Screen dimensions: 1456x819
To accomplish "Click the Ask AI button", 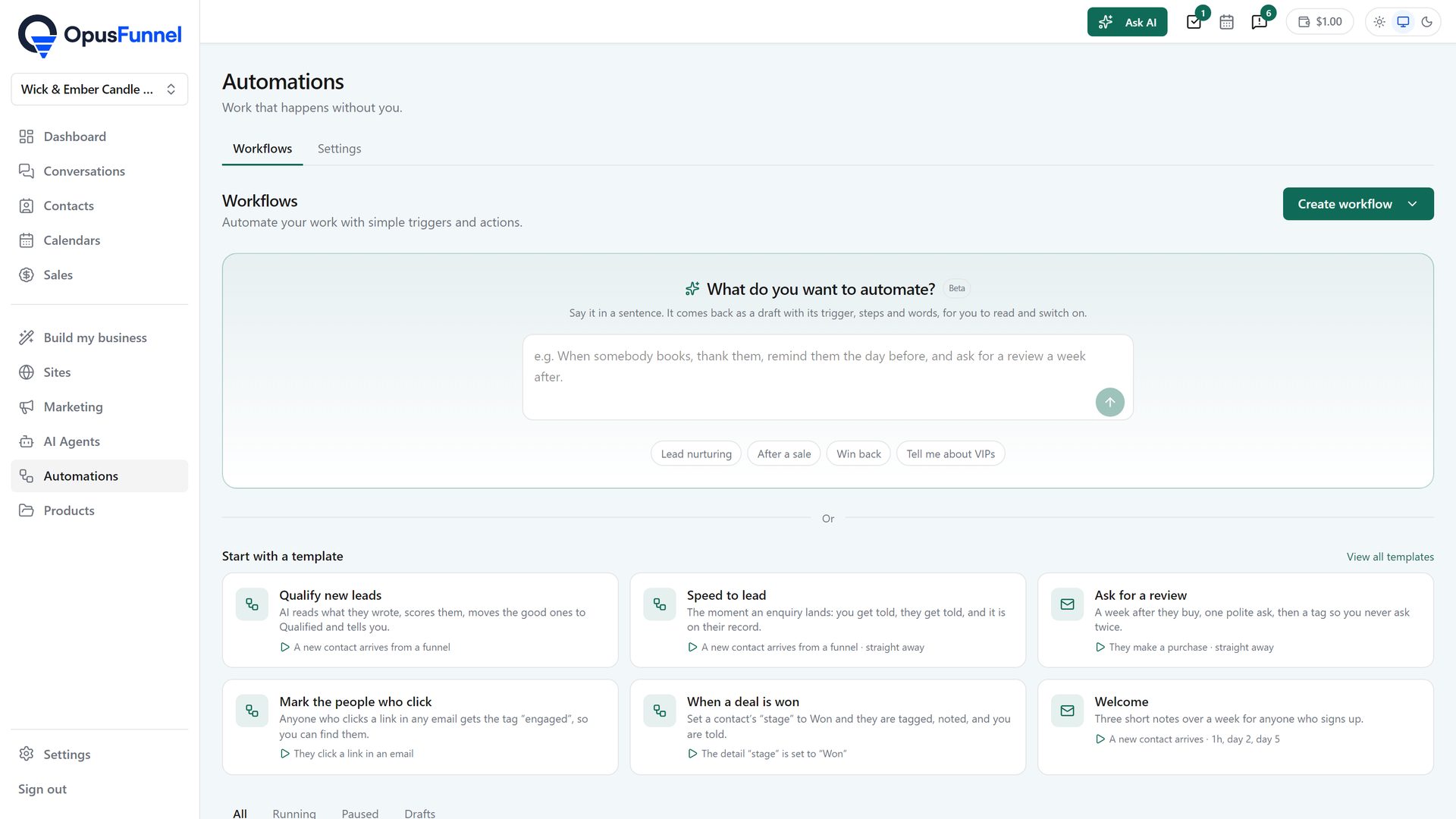I will [x=1127, y=22].
